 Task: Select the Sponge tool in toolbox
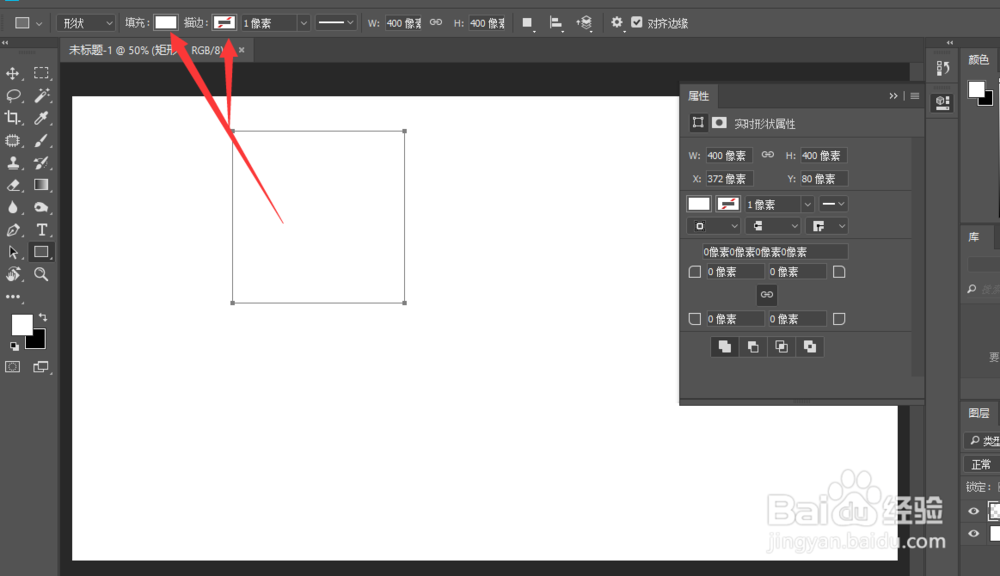click(41, 207)
